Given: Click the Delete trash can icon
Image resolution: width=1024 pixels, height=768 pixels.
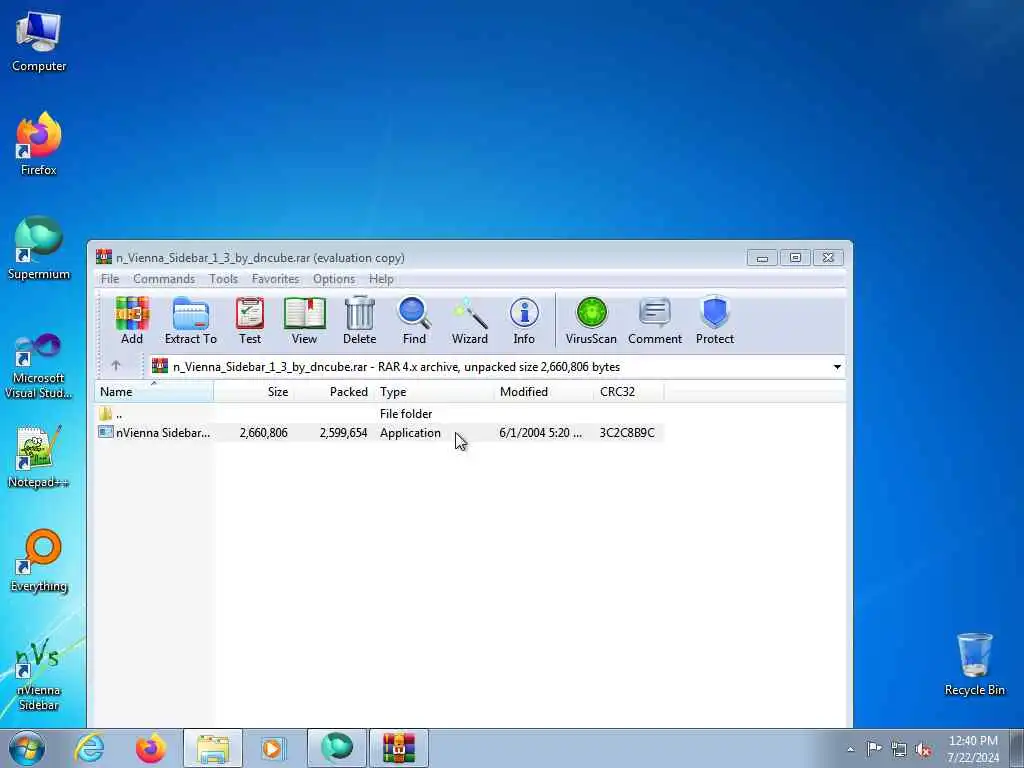Looking at the screenshot, I should tap(359, 320).
